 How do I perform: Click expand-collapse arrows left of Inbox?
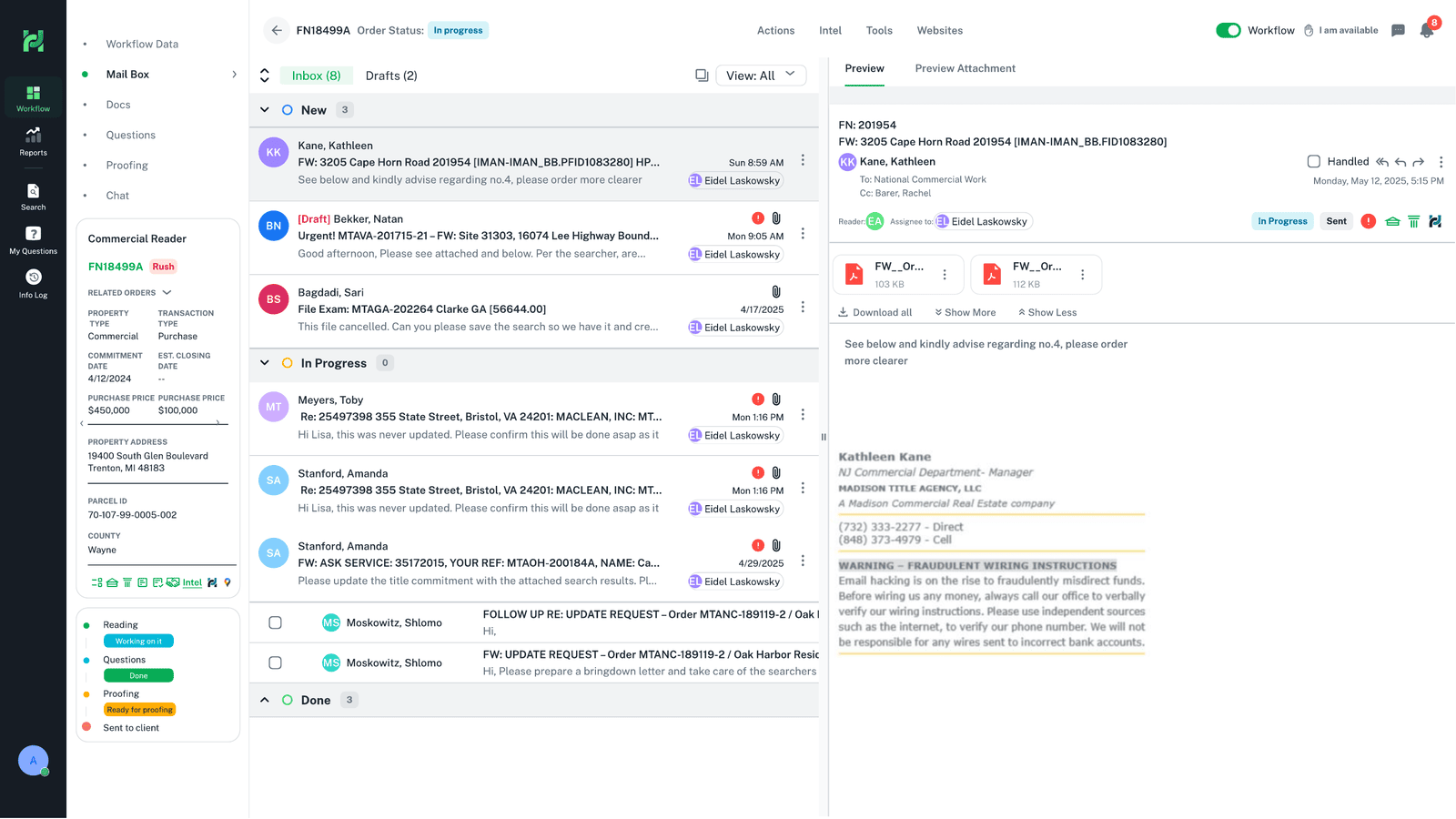click(265, 76)
